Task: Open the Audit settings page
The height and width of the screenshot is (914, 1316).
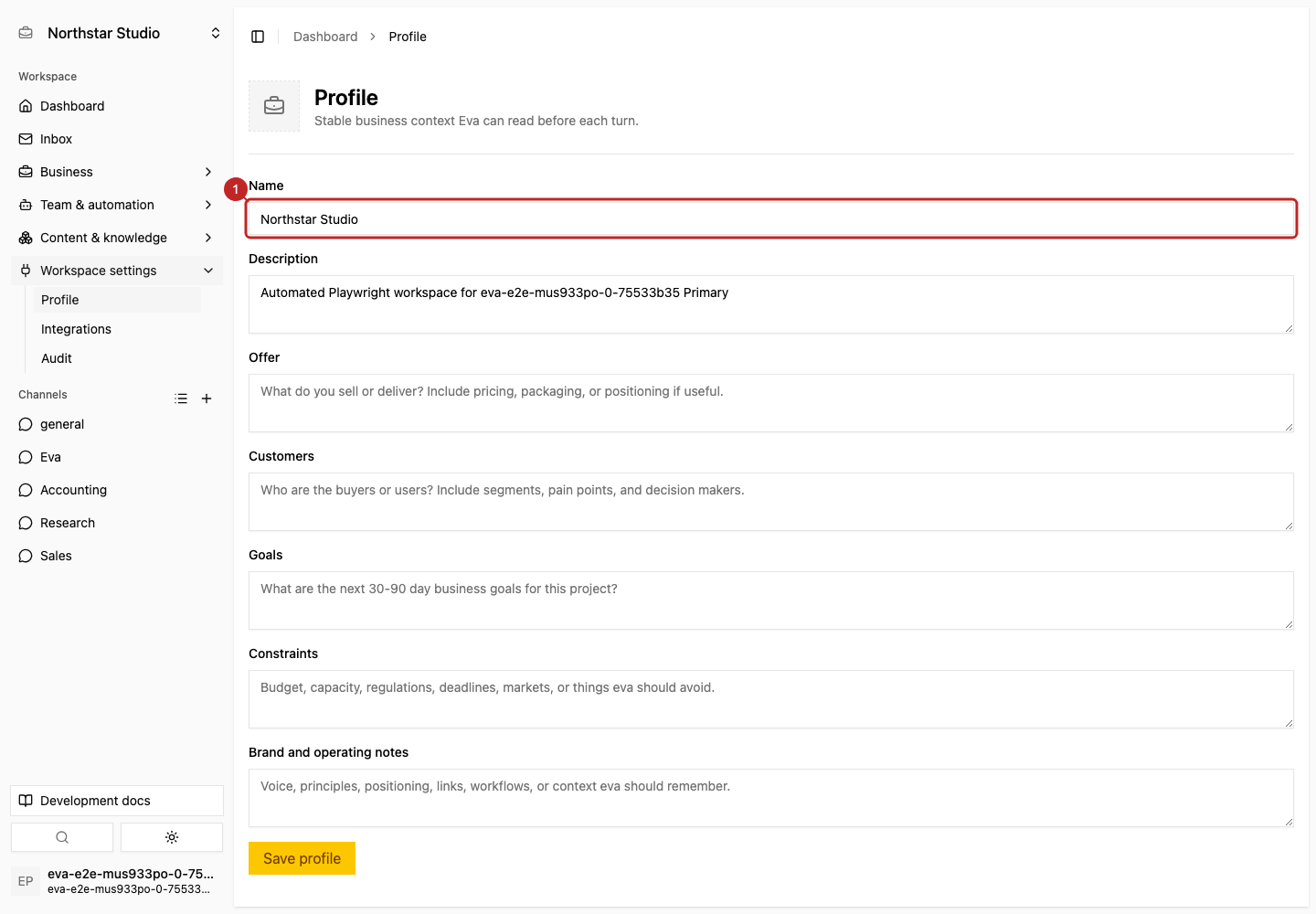Action: [117, 358]
